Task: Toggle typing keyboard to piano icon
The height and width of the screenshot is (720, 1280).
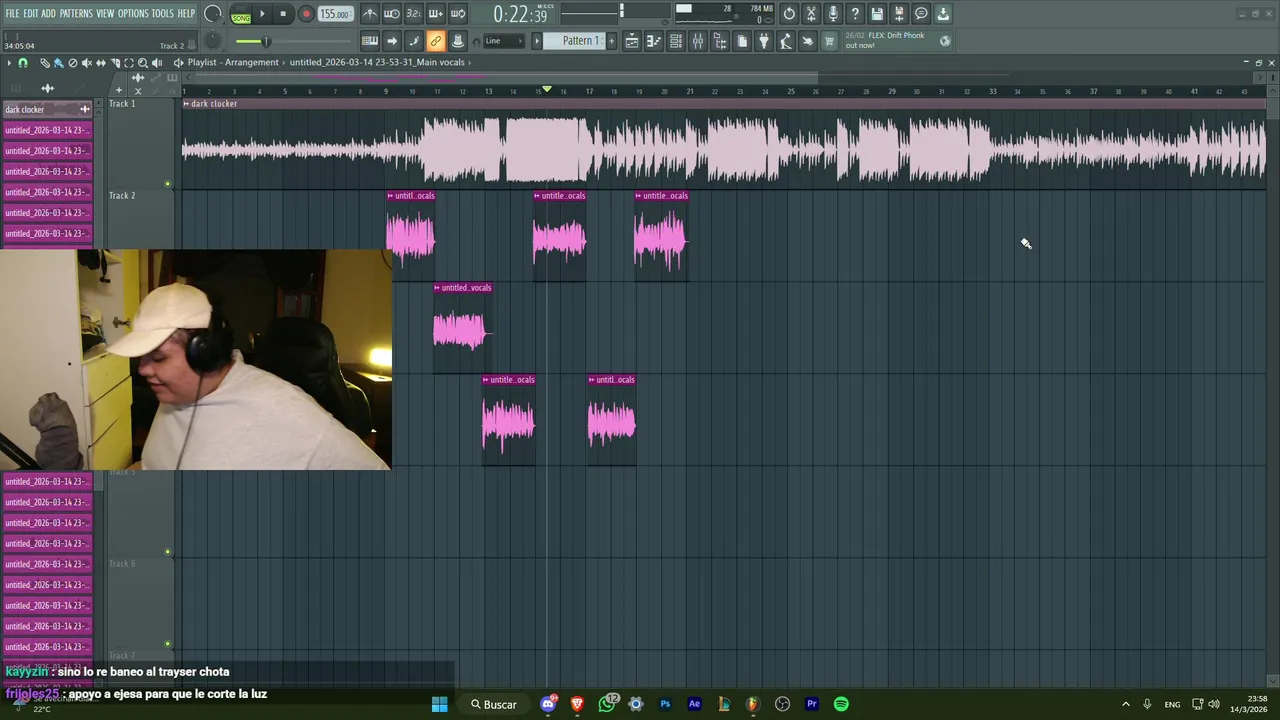Action: [370, 41]
